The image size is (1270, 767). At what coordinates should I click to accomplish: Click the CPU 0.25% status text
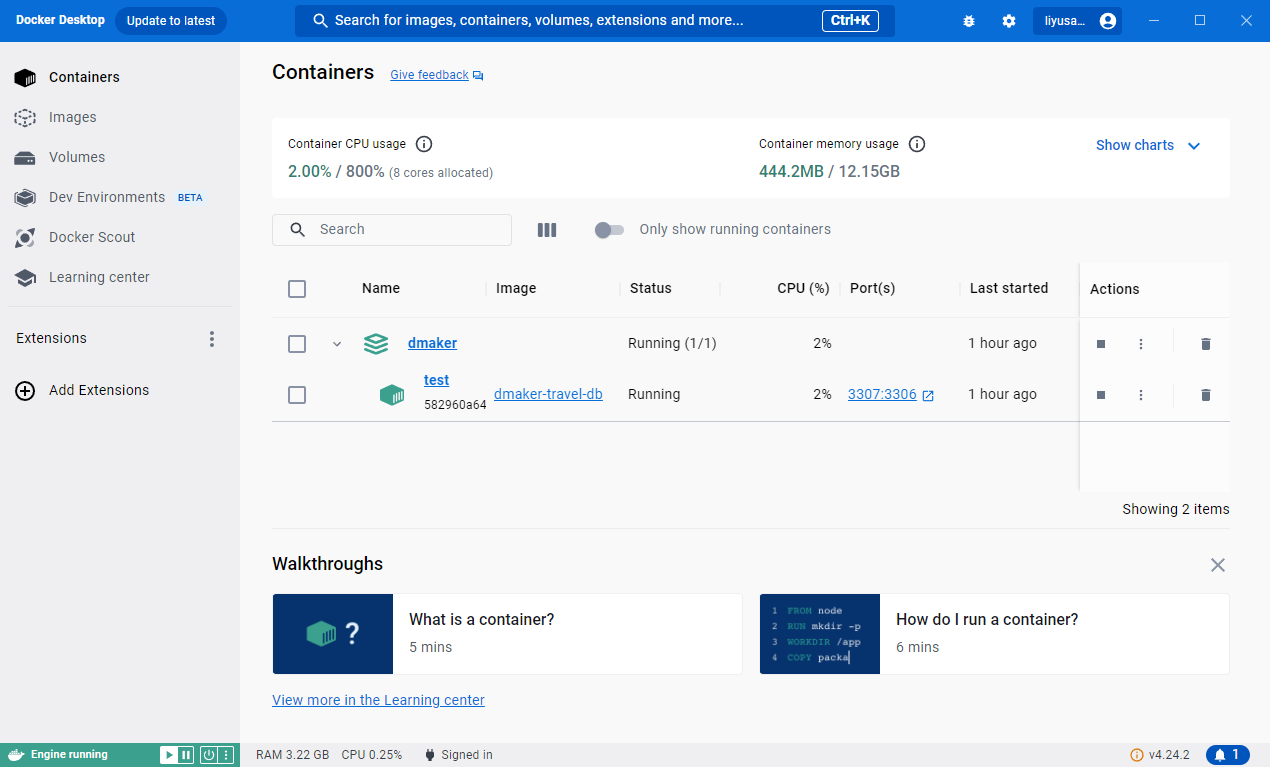coord(372,755)
